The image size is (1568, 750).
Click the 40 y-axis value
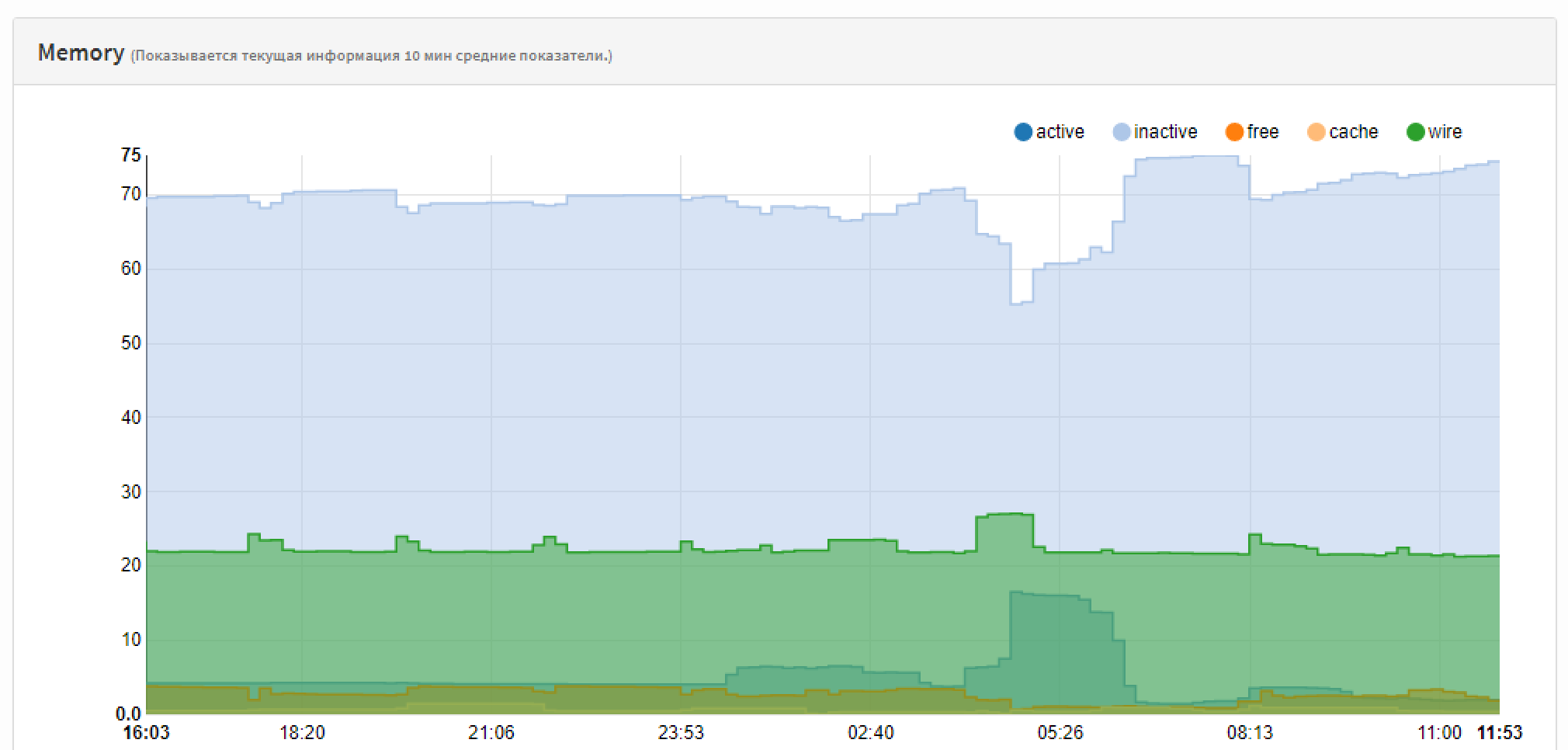pyautogui.click(x=131, y=418)
